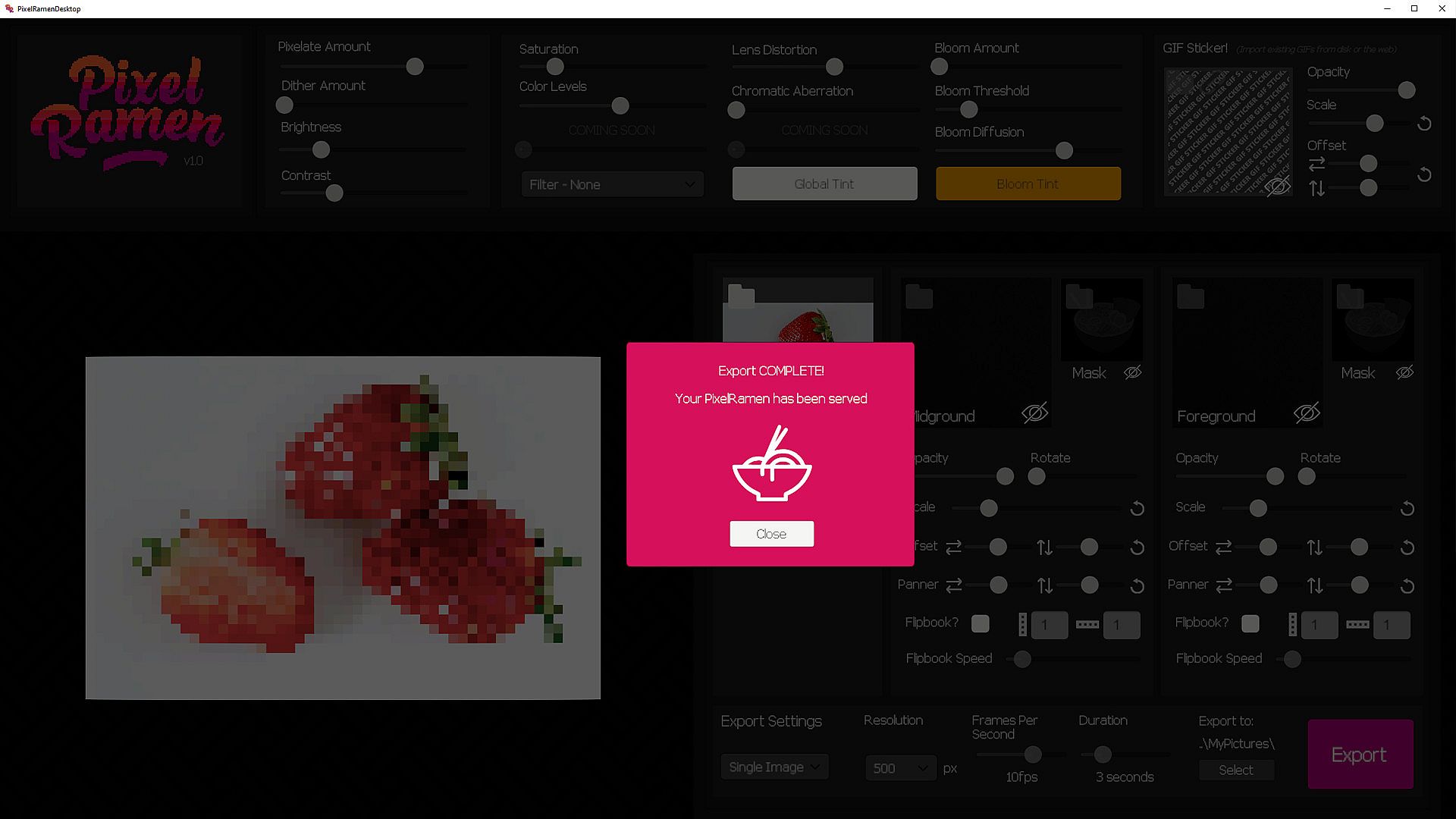Click the Pixelate Amount slider handle
Image resolution: width=1456 pixels, height=819 pixels.
coord(415,67)
